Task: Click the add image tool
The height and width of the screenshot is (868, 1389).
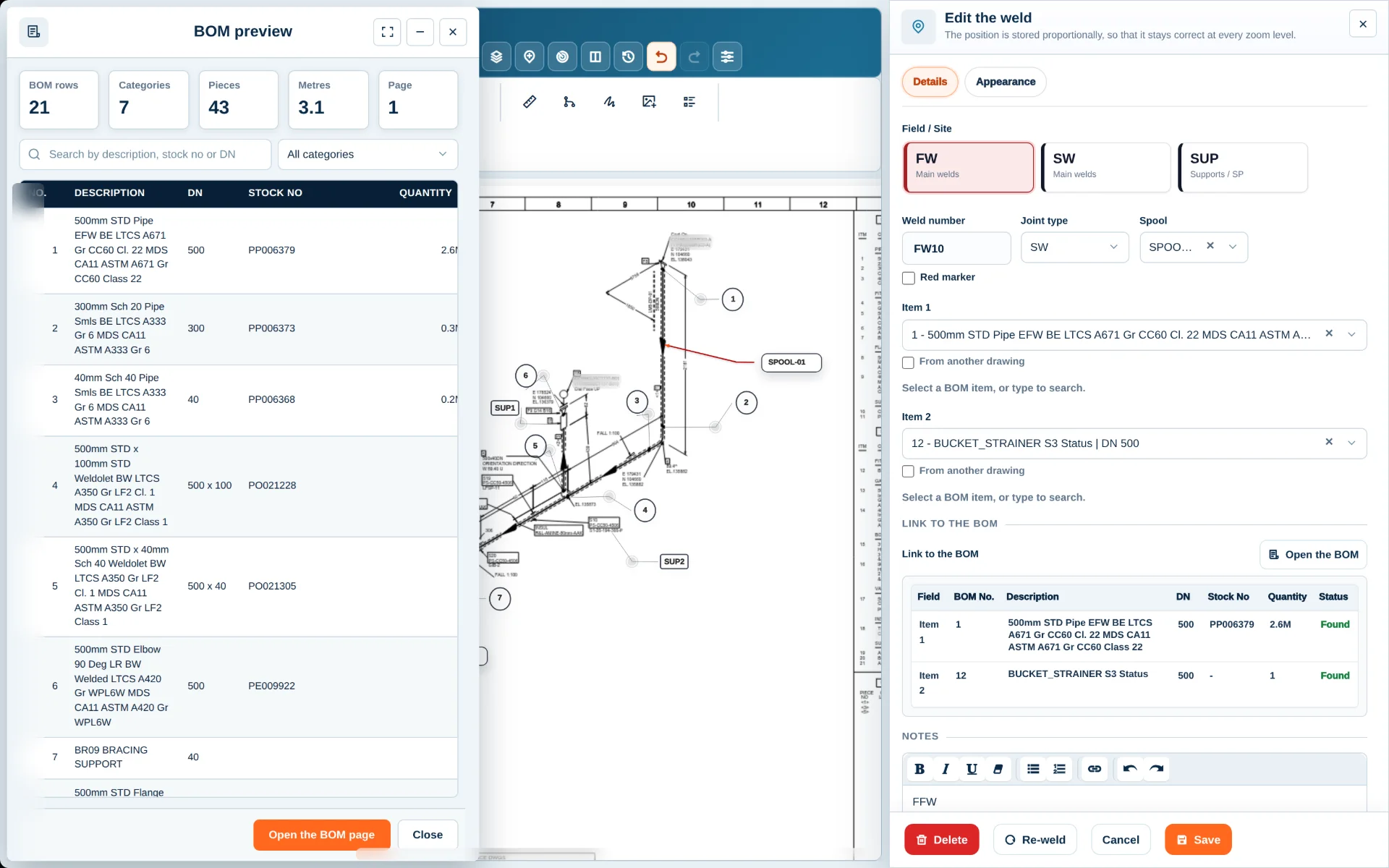Action: (649, 102)
